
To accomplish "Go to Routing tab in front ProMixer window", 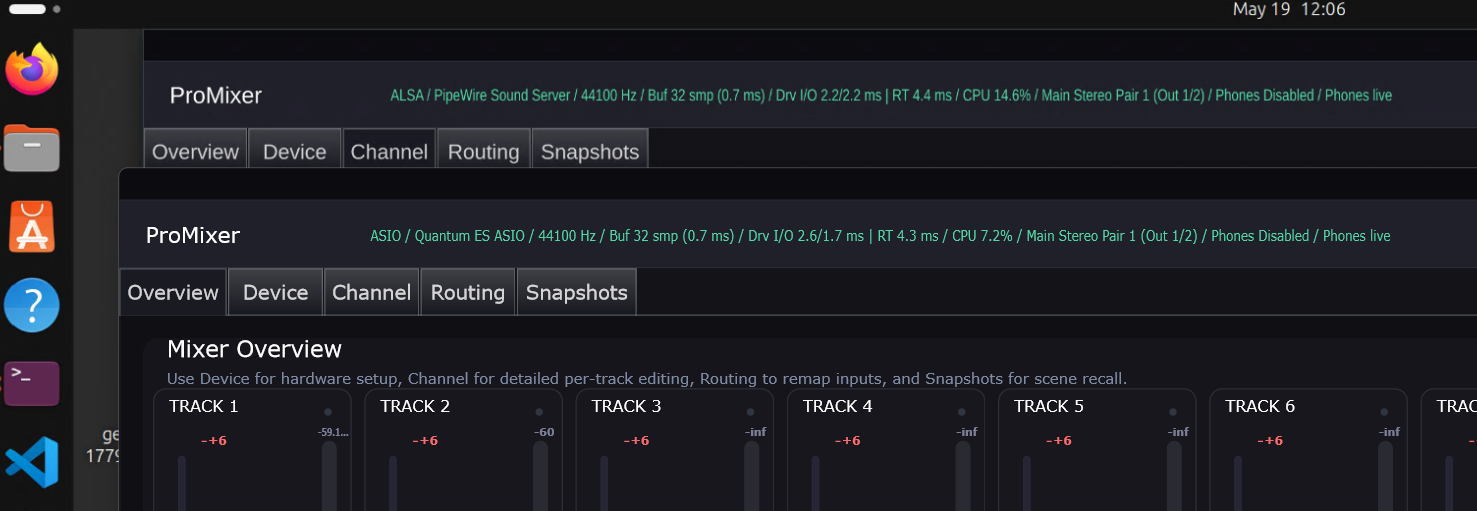I will click(467, 292).
